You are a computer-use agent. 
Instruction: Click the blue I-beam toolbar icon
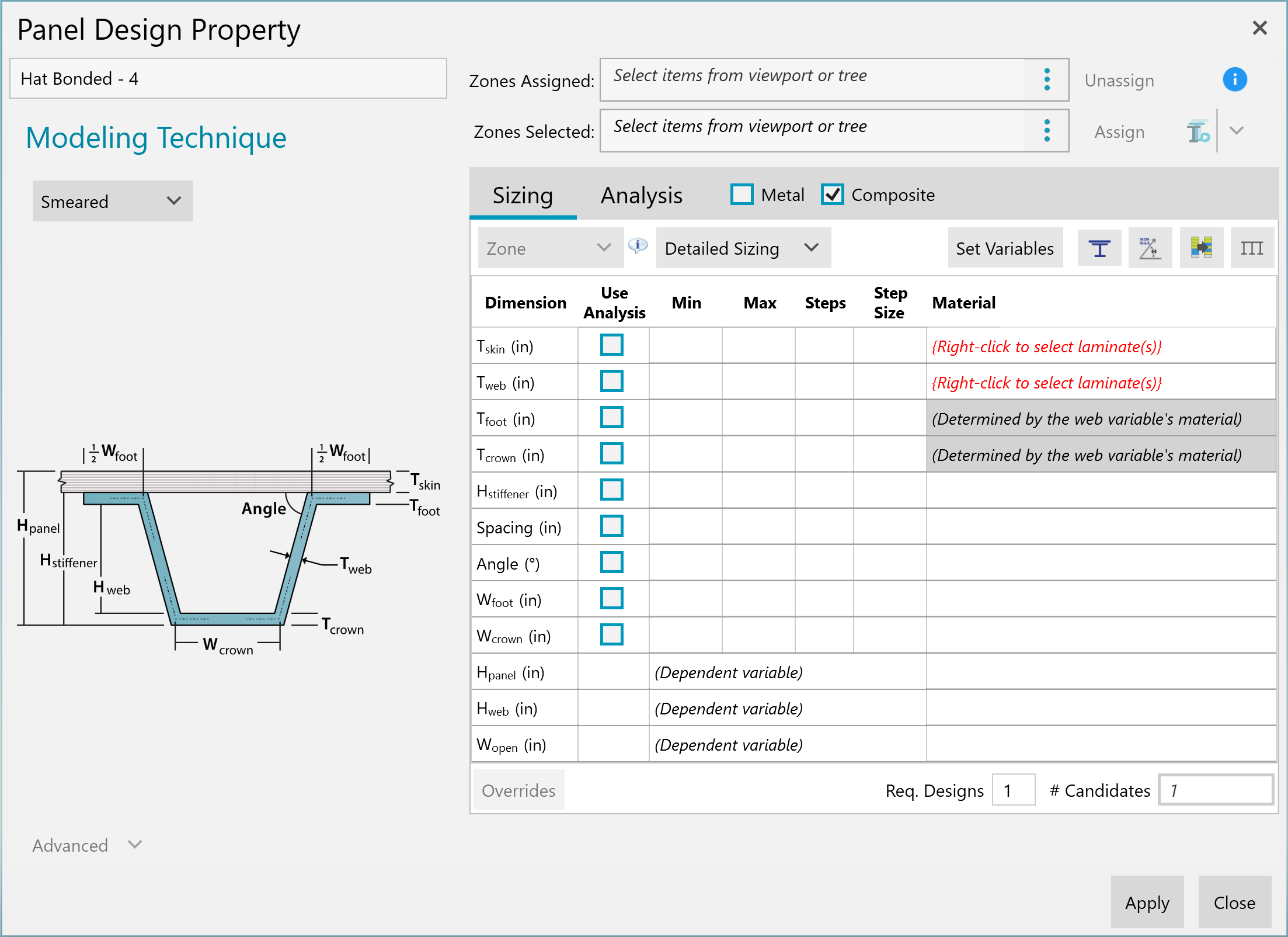1099,248
